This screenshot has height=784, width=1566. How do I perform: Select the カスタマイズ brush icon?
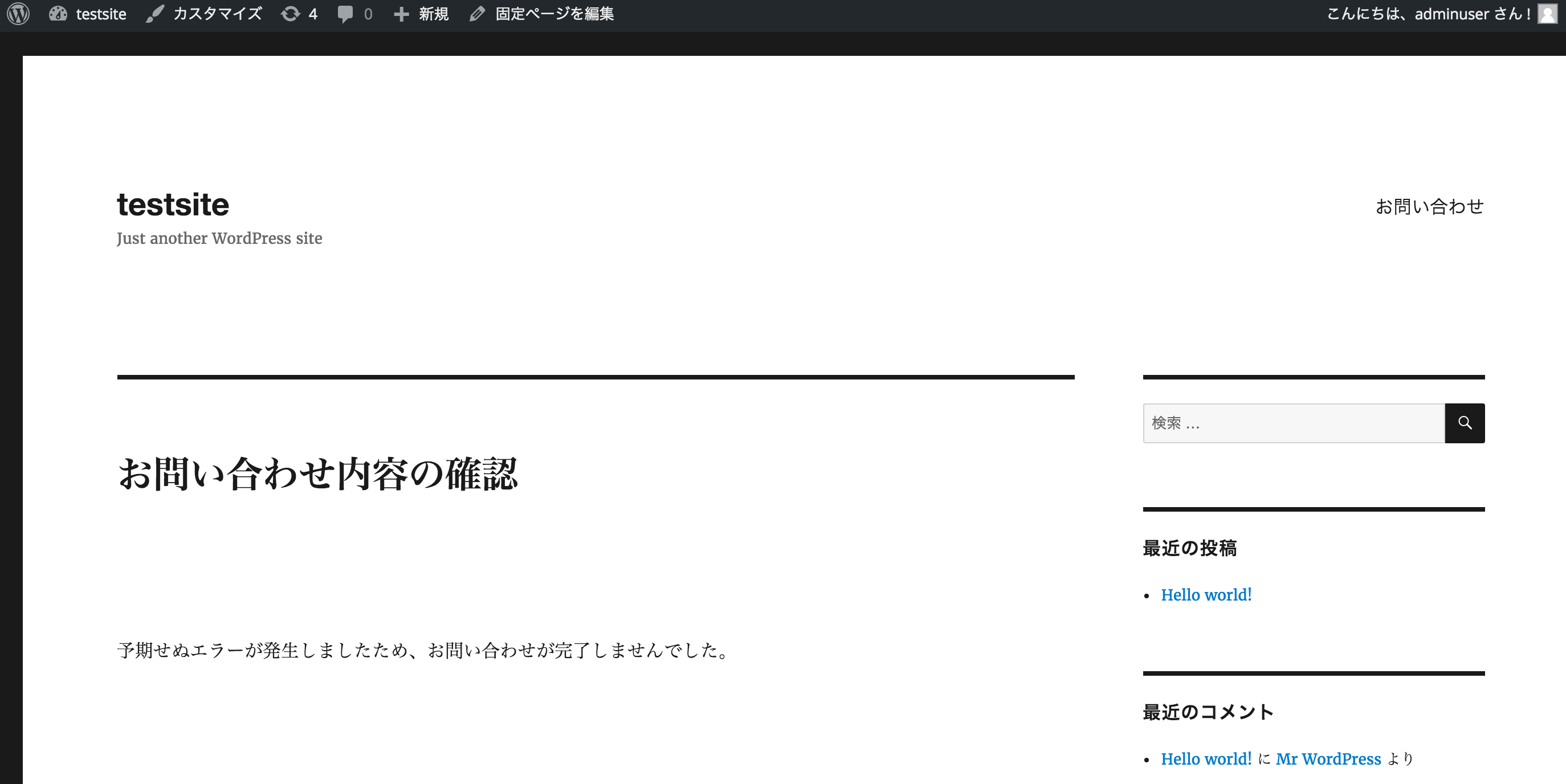click(x=156, y=13)
